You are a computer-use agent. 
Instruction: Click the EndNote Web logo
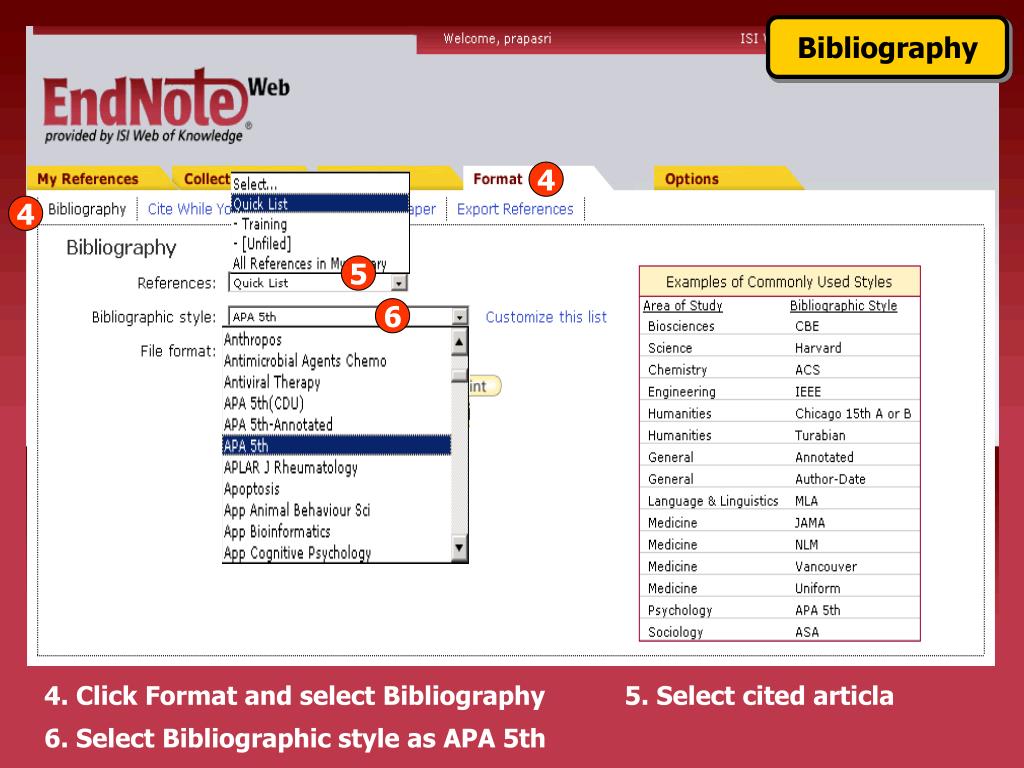click(x=167, y=104)
